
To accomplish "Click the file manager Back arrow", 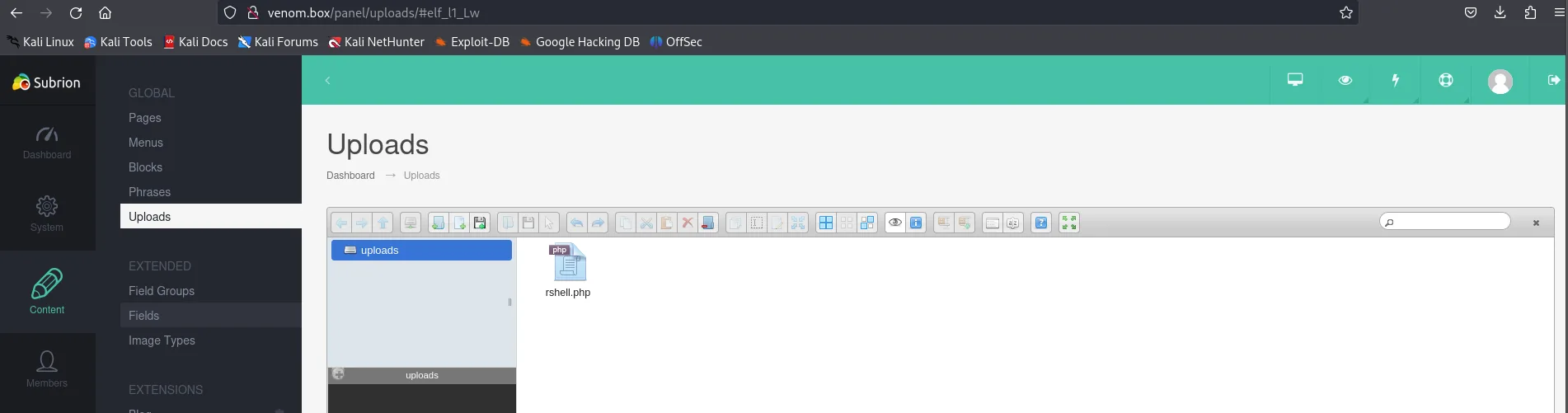I will pos(341,223).
